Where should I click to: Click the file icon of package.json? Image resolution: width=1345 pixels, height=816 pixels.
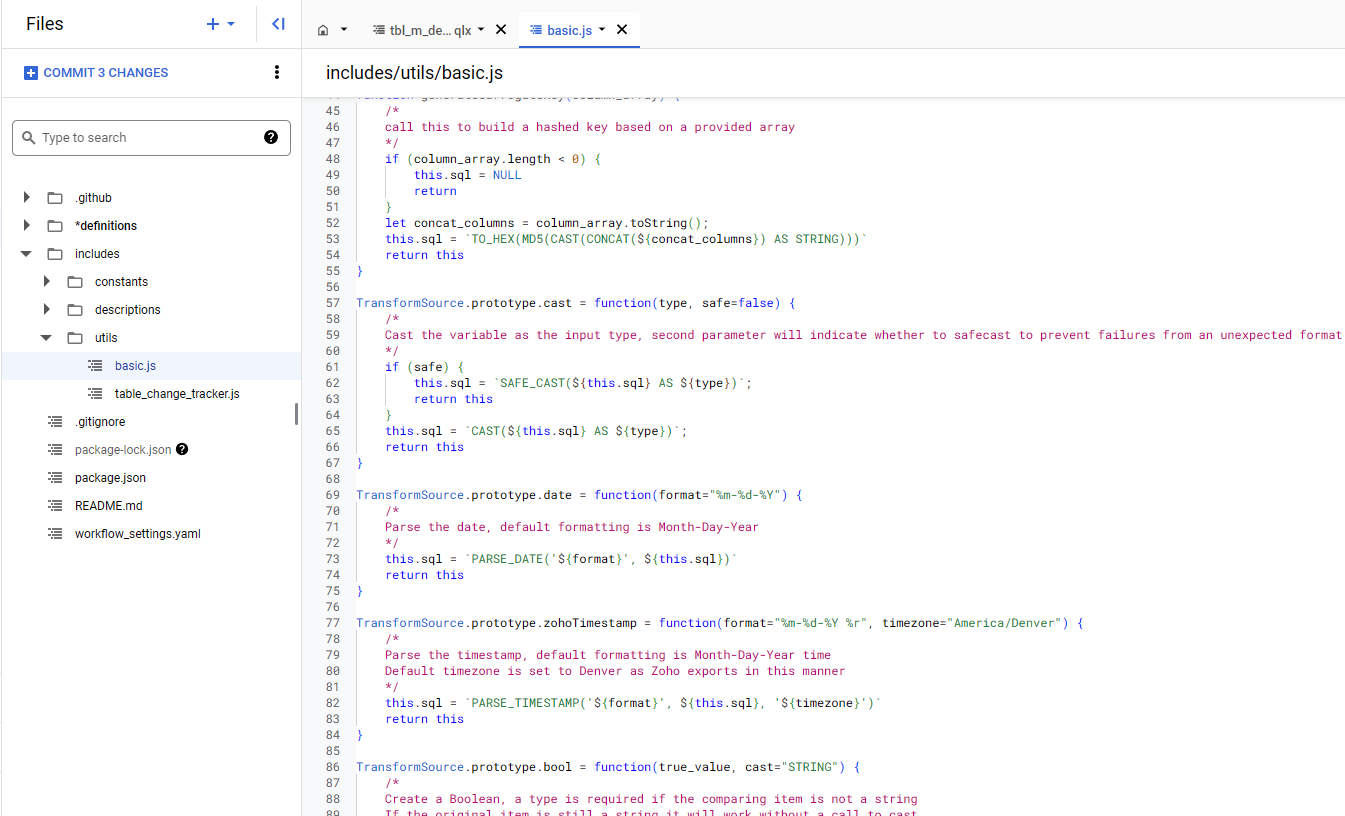[55, 478]
